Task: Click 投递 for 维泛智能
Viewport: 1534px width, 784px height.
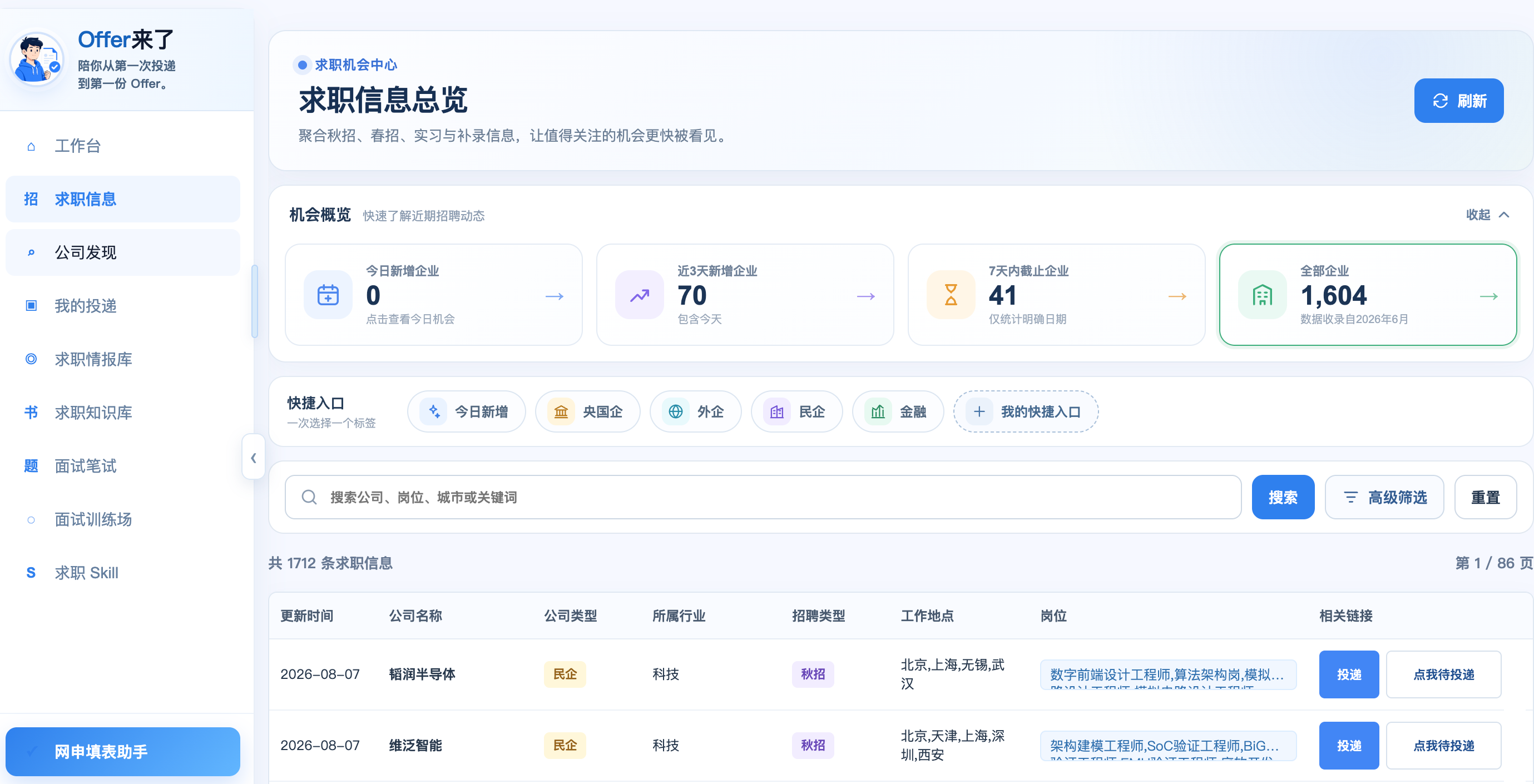Action: [1349, 745]
